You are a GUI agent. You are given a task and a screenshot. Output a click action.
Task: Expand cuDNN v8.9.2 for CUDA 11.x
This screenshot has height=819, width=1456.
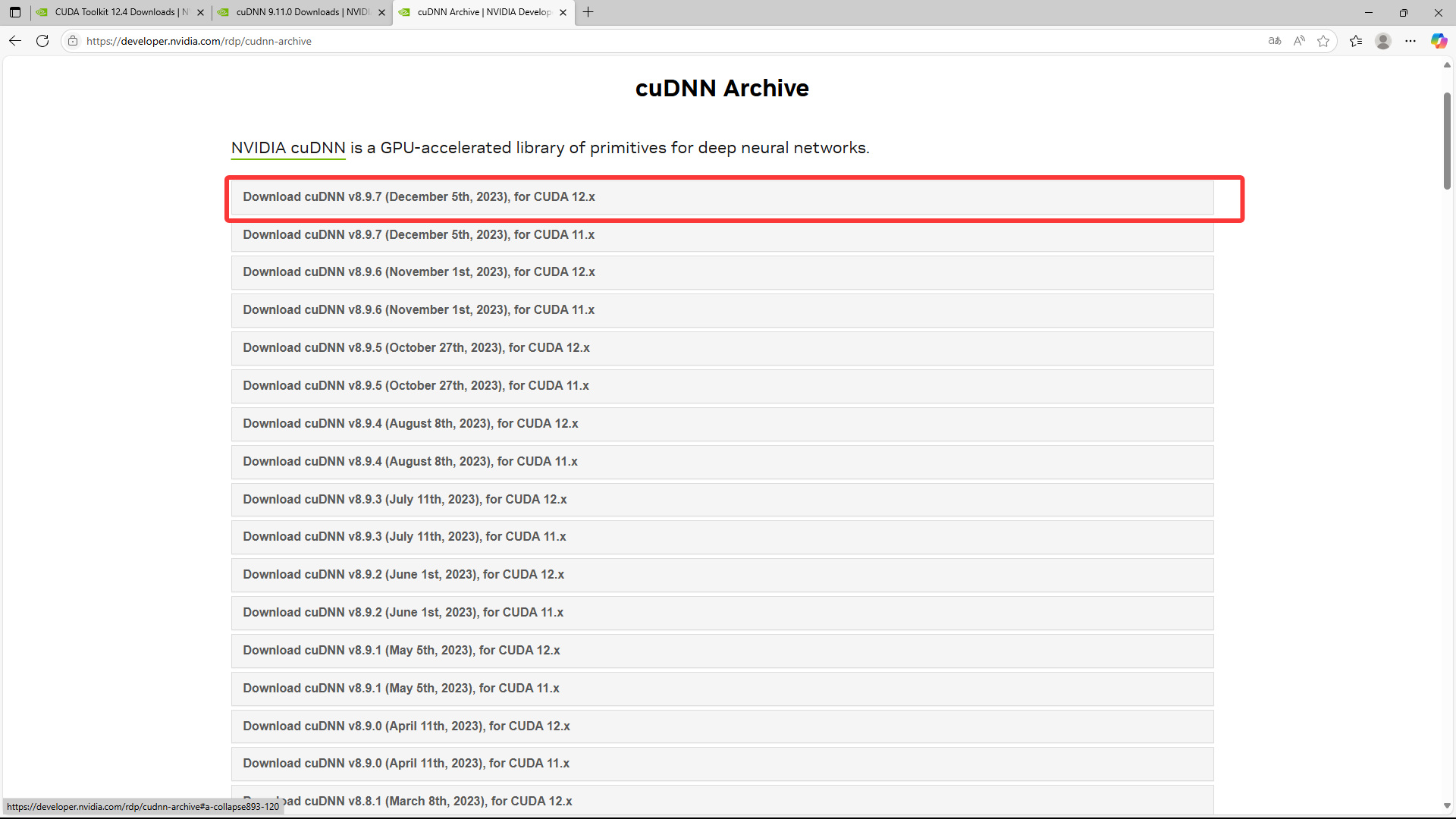pos(722,613)
